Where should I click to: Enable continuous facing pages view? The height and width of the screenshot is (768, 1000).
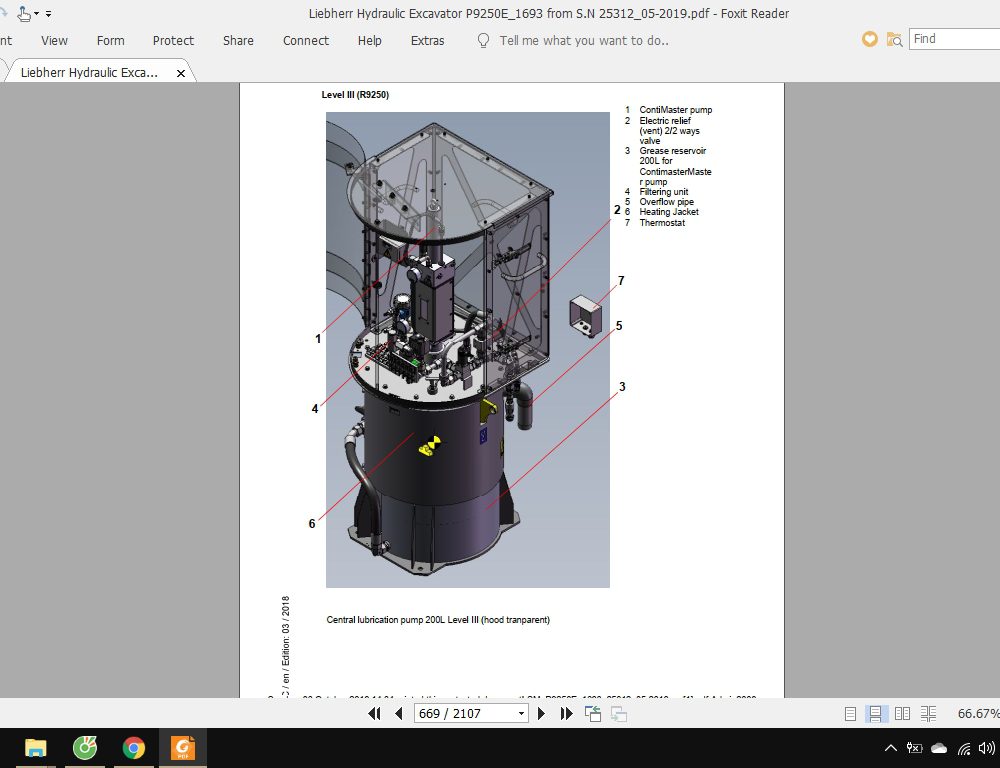pyautogui.click(x=928, y=713)
